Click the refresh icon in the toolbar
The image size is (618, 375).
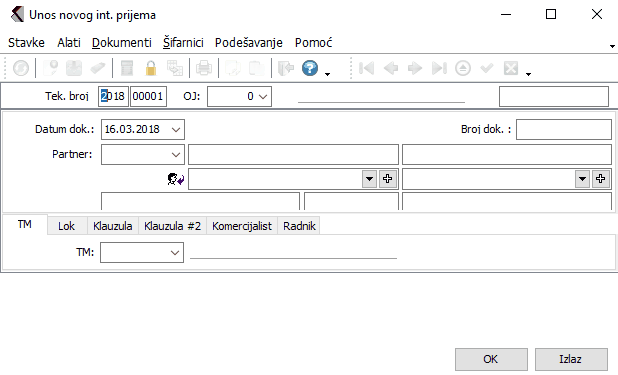pos(20,68)
